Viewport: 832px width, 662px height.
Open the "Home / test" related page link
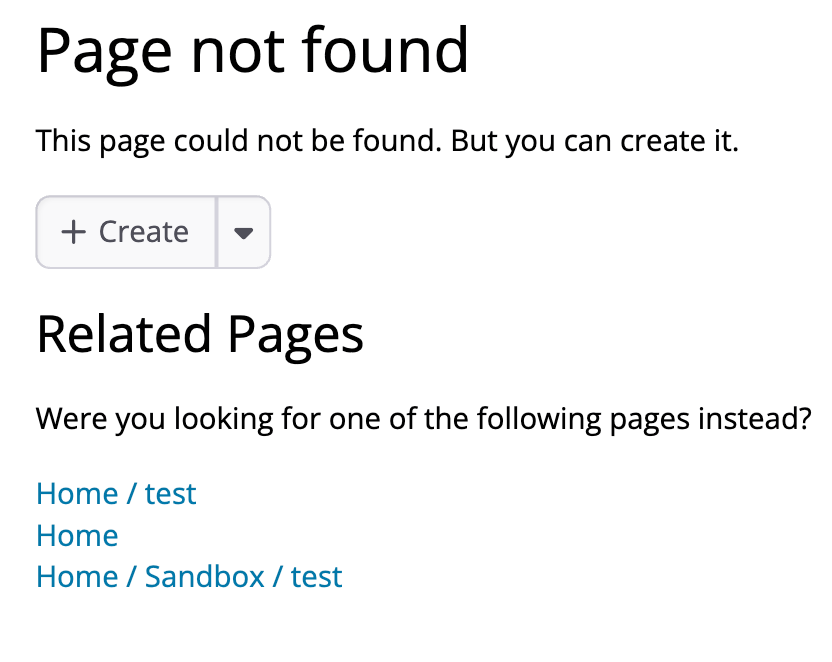[x=116, y=494]
